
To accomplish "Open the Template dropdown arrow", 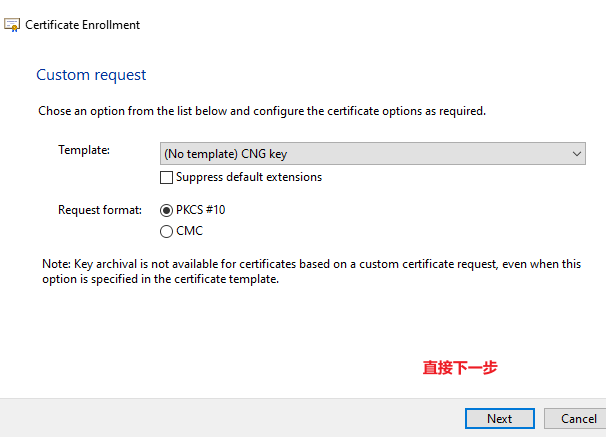I will (577, 154).
